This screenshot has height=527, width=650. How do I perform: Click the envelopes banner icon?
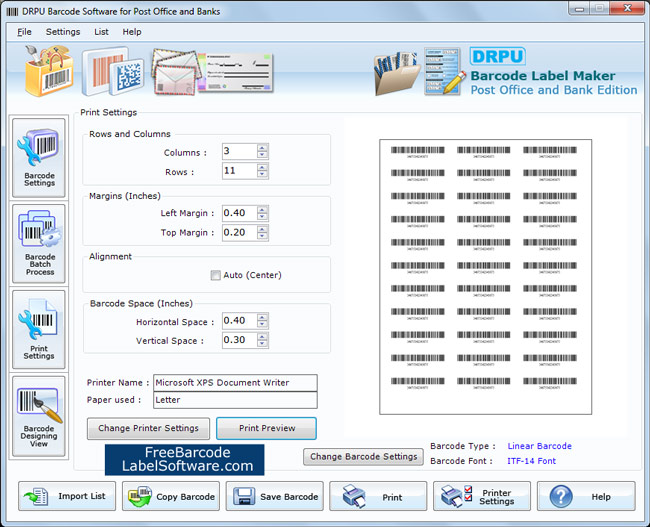click(x=176, y=72)
